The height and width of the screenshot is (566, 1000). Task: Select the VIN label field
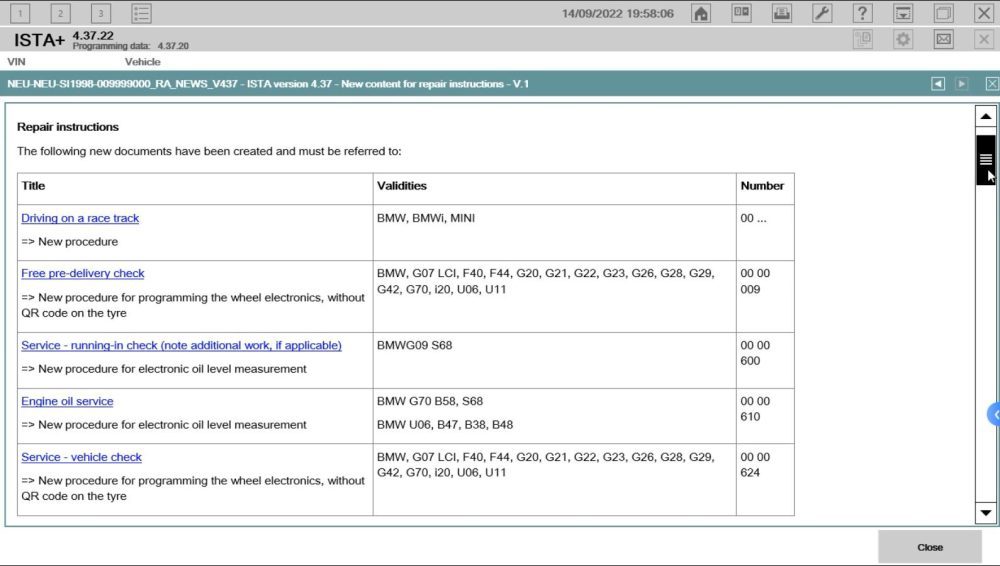click(17, 62)
